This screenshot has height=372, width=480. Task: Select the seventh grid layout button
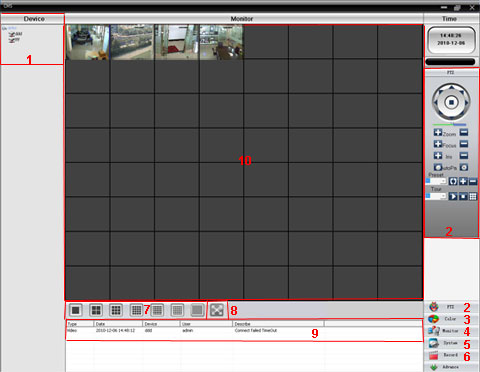[197, 310]
